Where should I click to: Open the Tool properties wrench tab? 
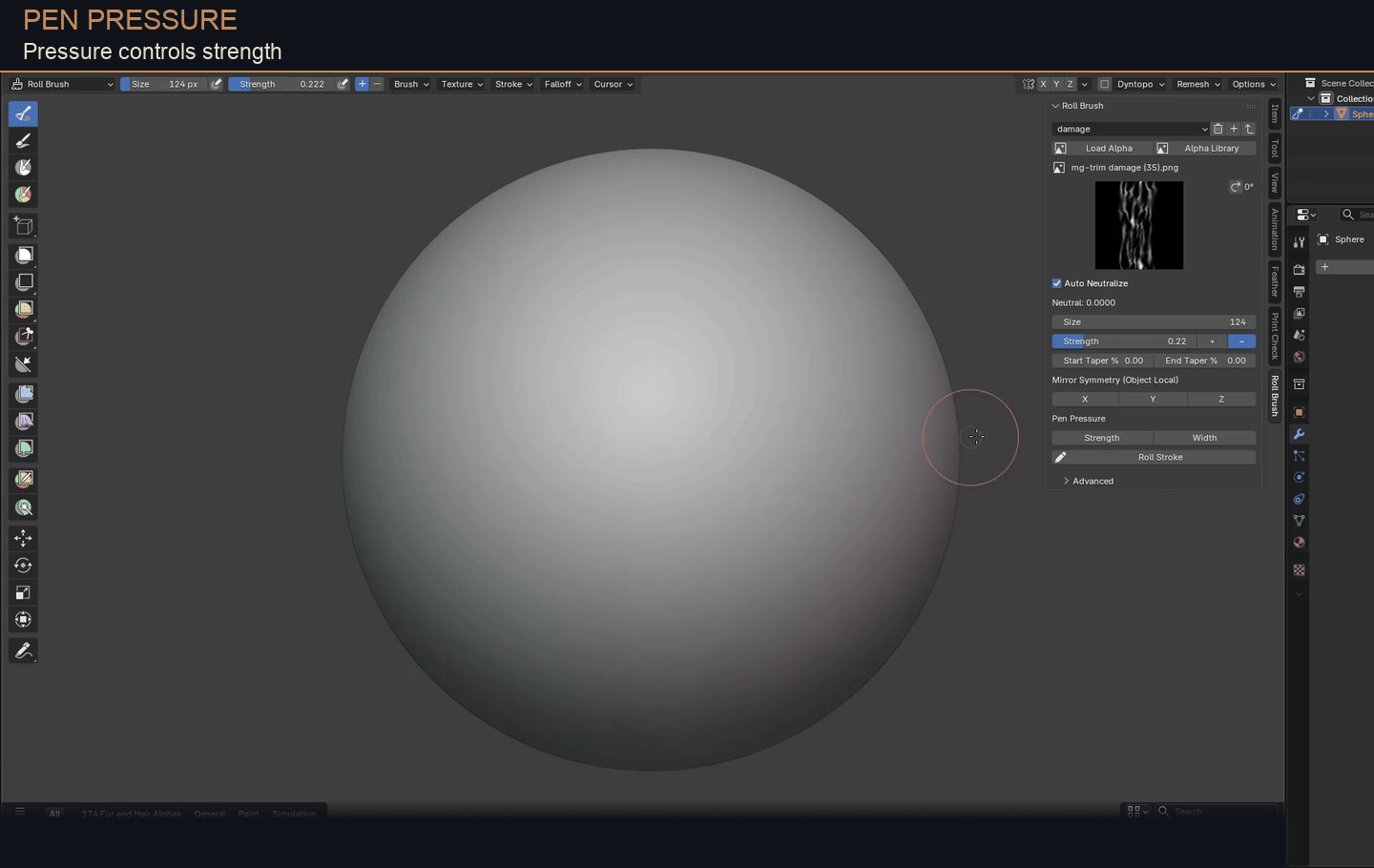click(1299, 242)
